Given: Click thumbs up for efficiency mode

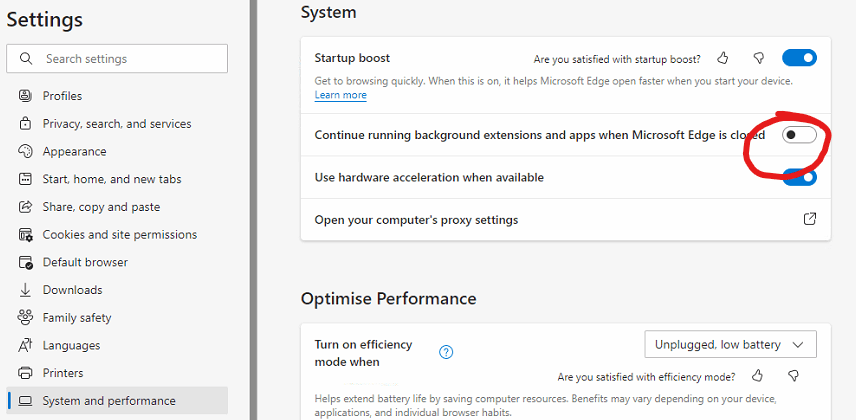Looking at the screenshot, I should 757,376.
